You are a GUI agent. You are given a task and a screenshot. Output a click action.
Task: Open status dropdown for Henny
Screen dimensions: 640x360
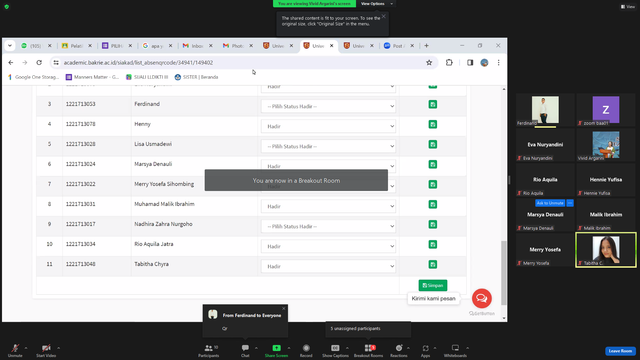329,126
